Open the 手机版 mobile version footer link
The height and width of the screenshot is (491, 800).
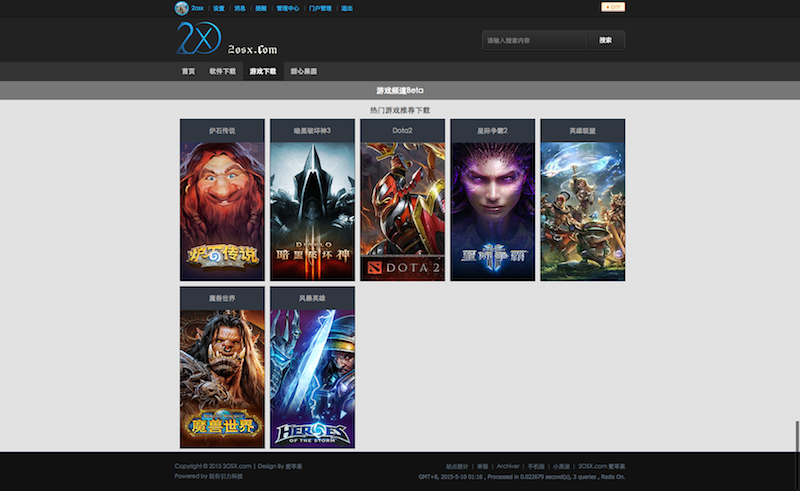pyautogui.click(x=536, y=467)
